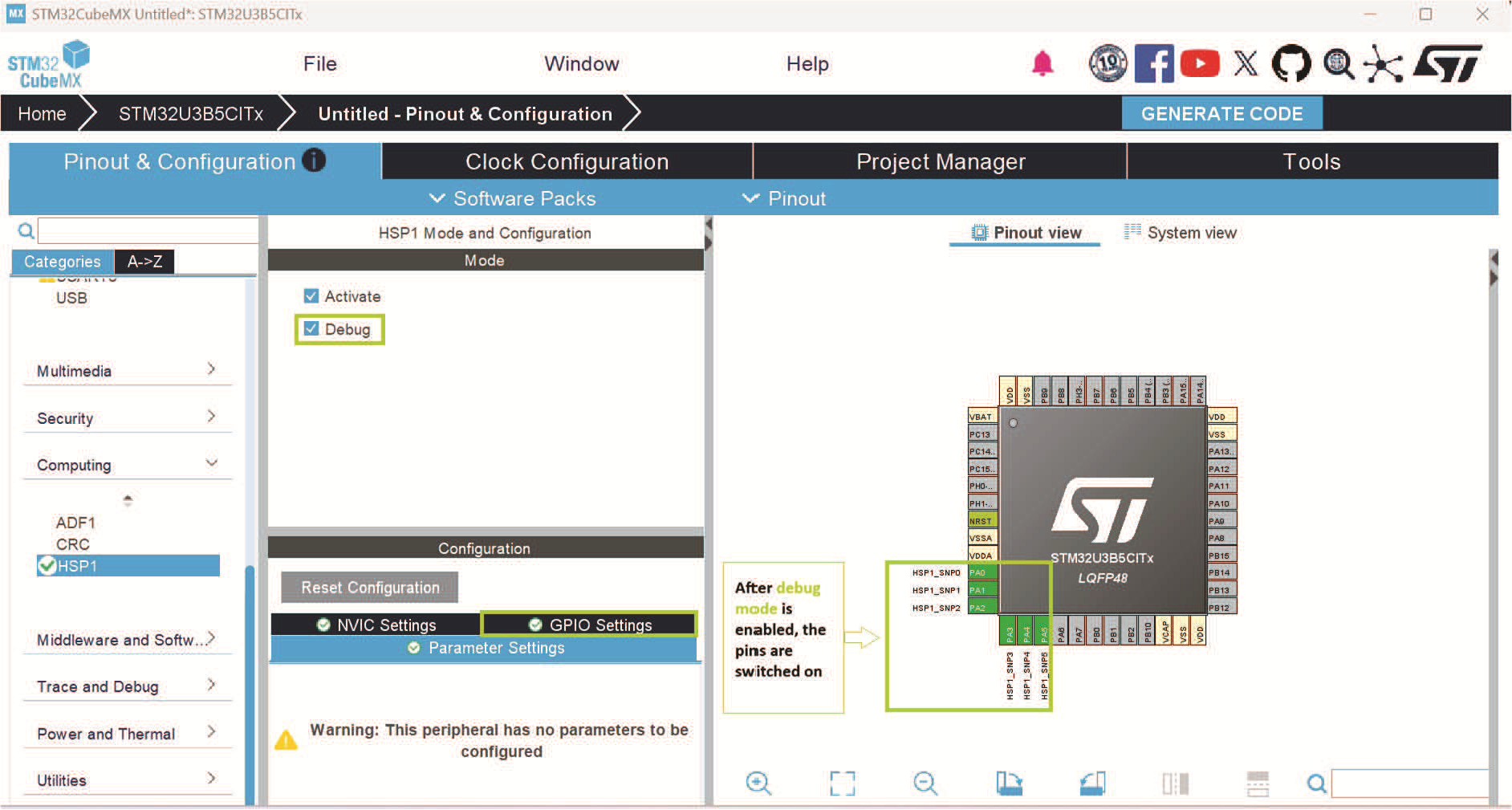Rotate the chip clockwise
Viewport: 1512px width, 810px height.
[1009, 783]
